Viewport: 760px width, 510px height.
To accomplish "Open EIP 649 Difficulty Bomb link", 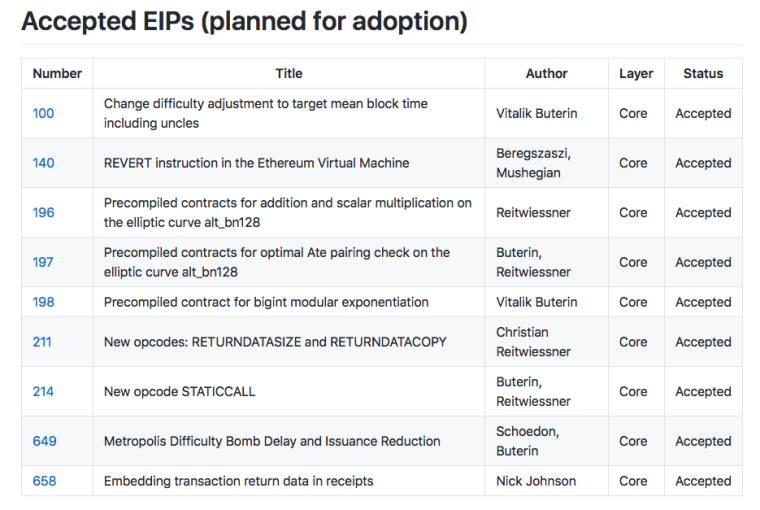I will 44,441.
